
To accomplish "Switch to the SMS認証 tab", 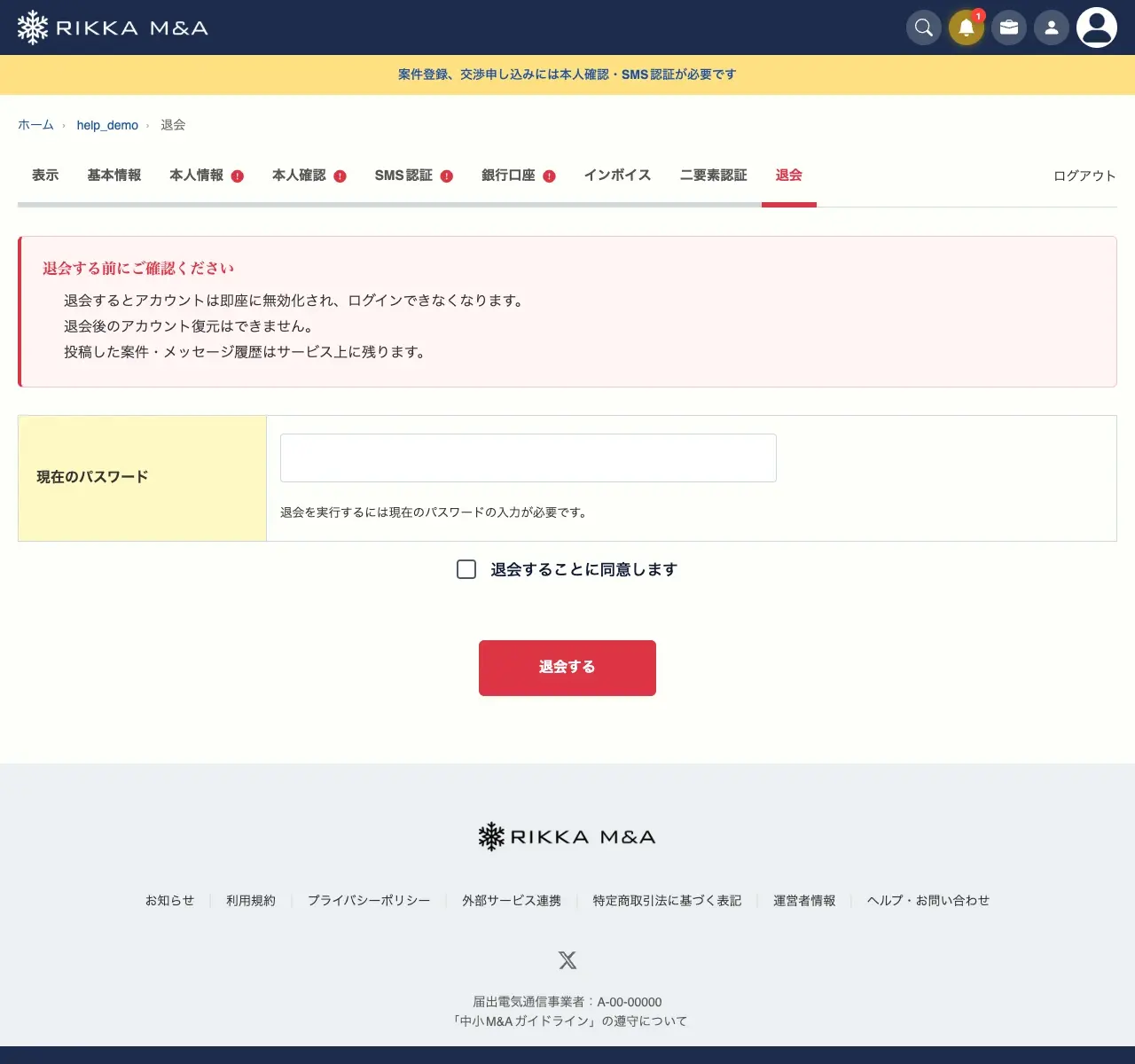I will (x=413, y=176).
